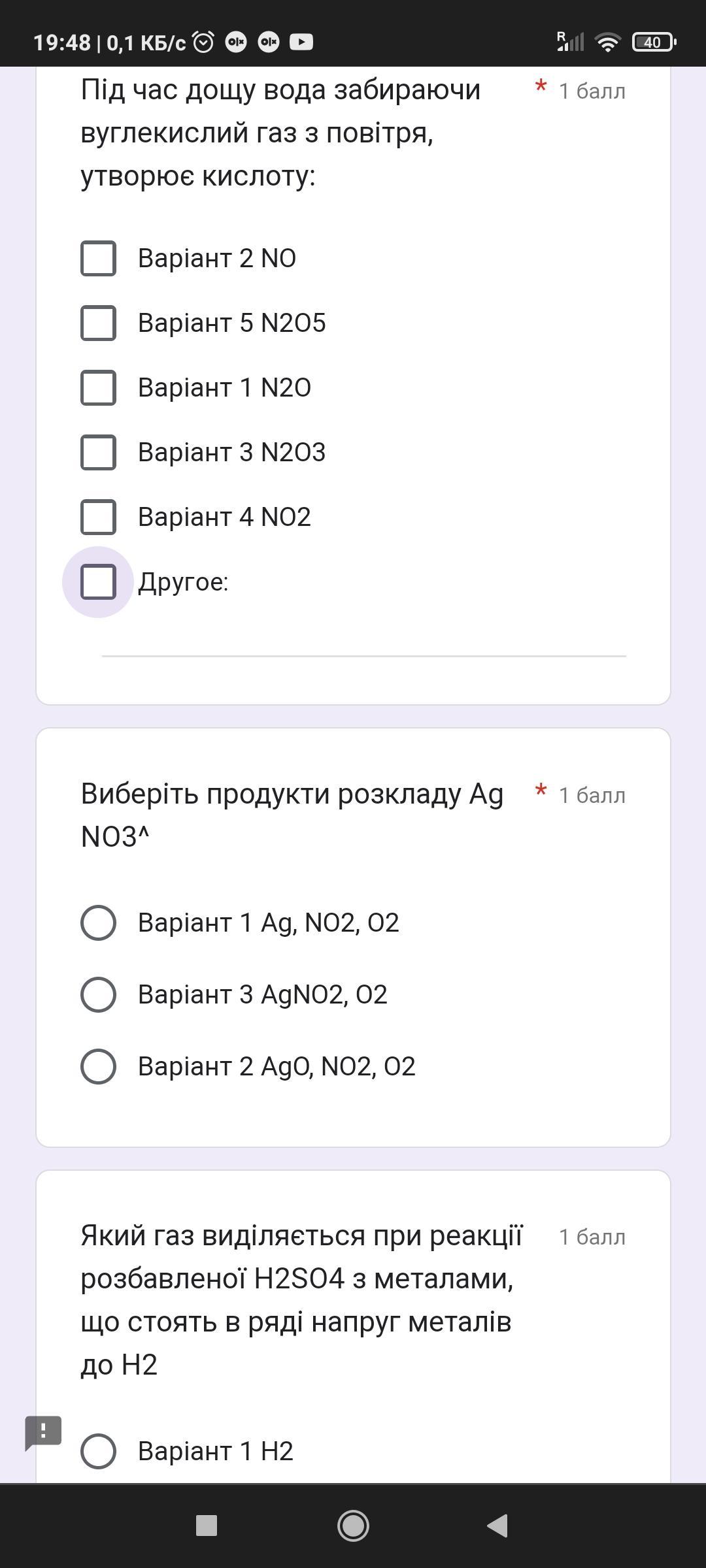
Task: Check the 'Варіант 1 N2O' checkbox
Action: [x=98, y=387]
